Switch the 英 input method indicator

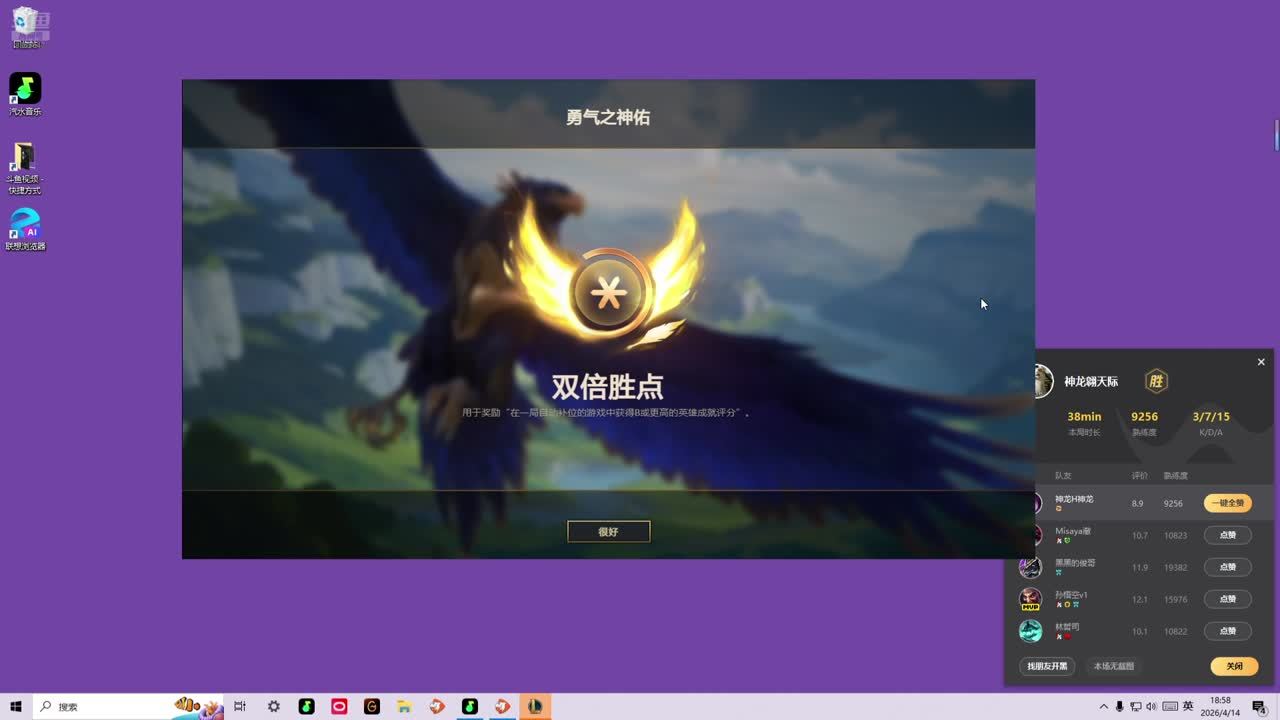pos(1188,707)
